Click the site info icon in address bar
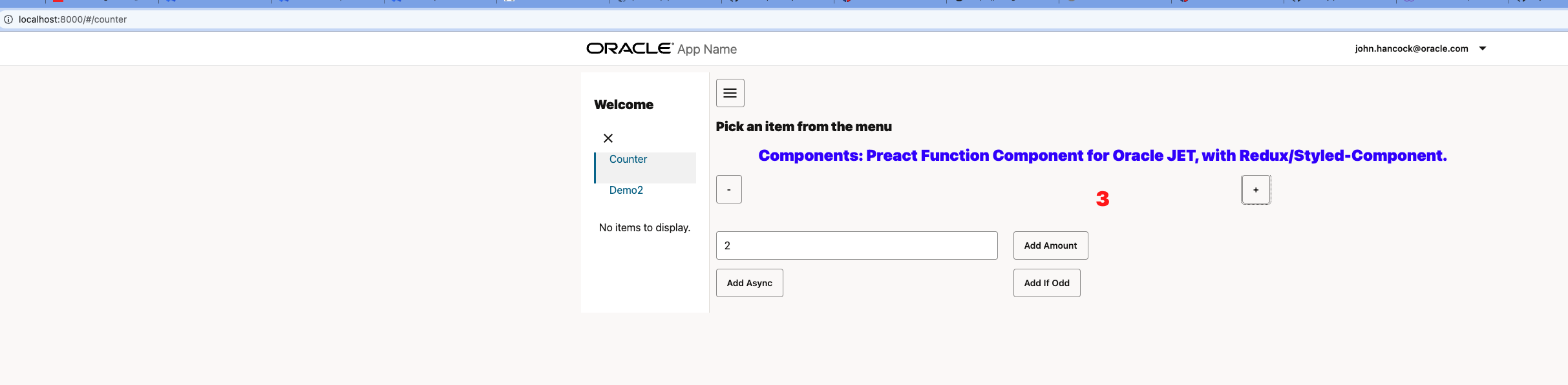The height and width of the screenshot is (385, 1568). click(x=8, y=19)
